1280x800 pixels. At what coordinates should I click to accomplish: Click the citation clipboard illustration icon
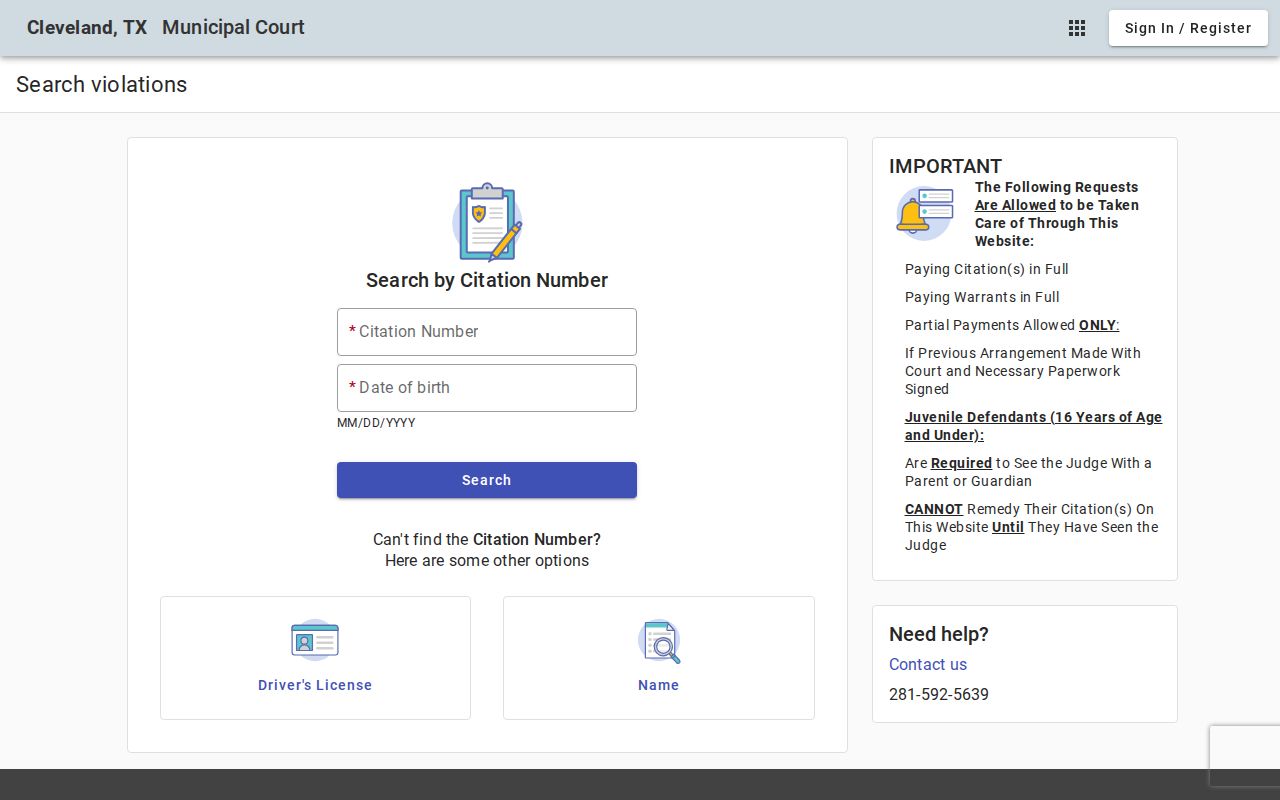pyautogui.click(x=487, y=222)
